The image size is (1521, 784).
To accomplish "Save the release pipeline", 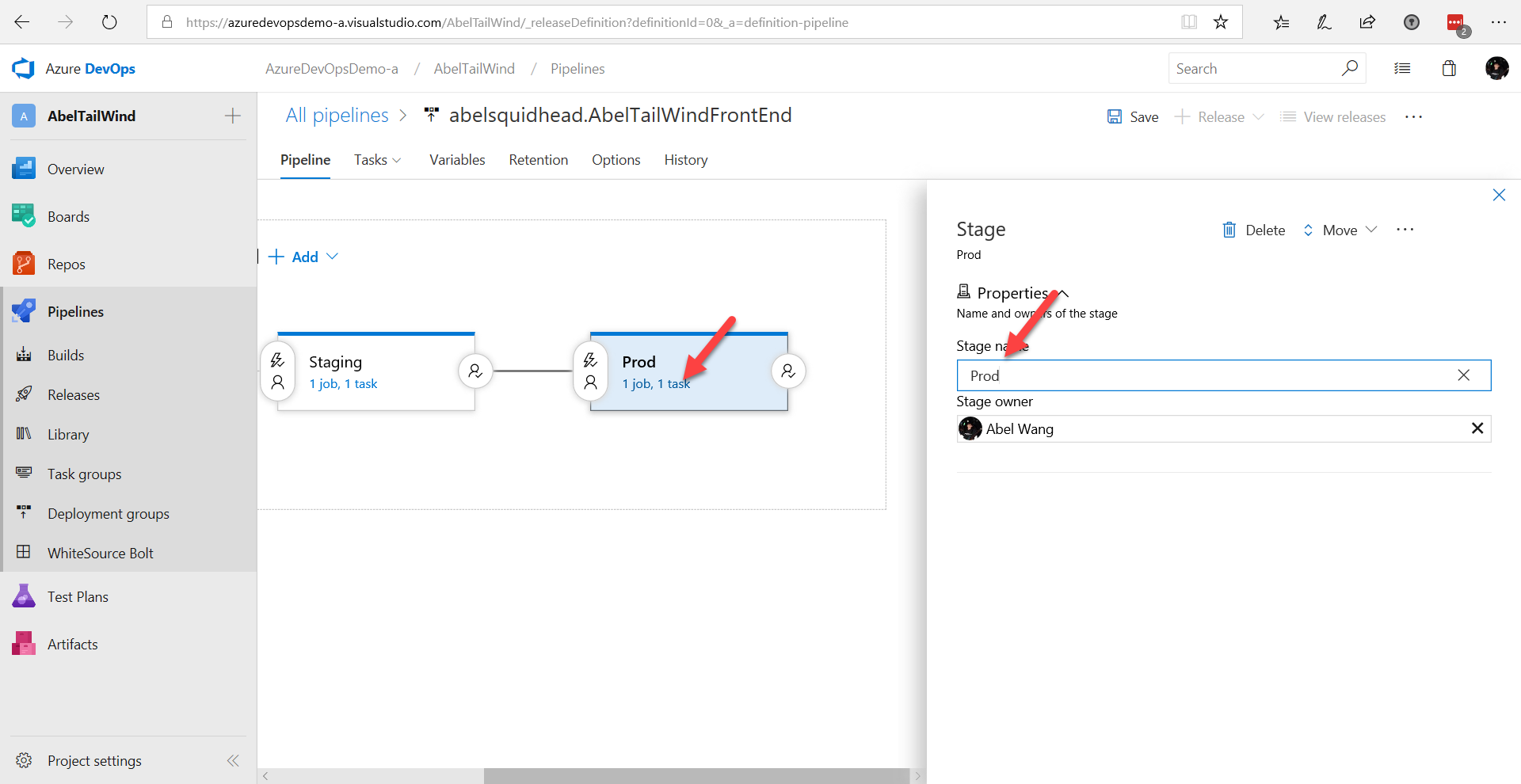I will (x=1133, y=117).
